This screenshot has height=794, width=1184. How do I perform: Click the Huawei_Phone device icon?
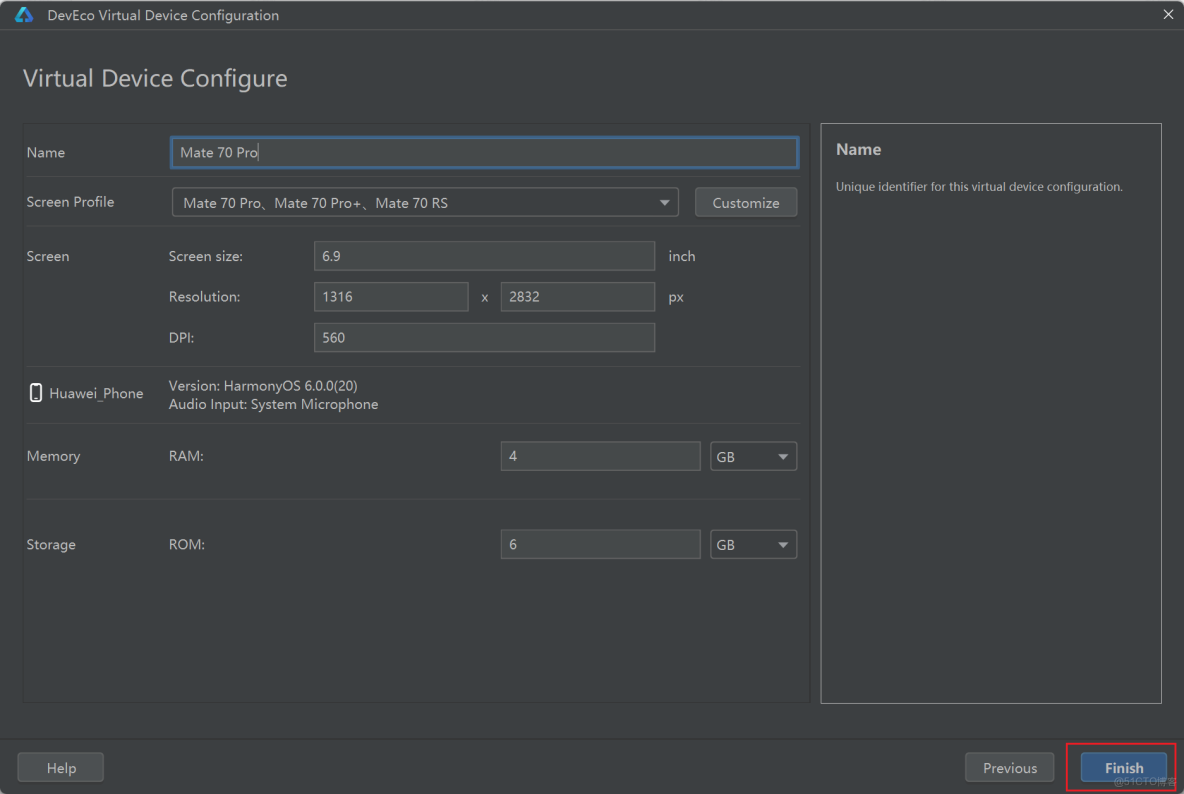pos(36,393)
